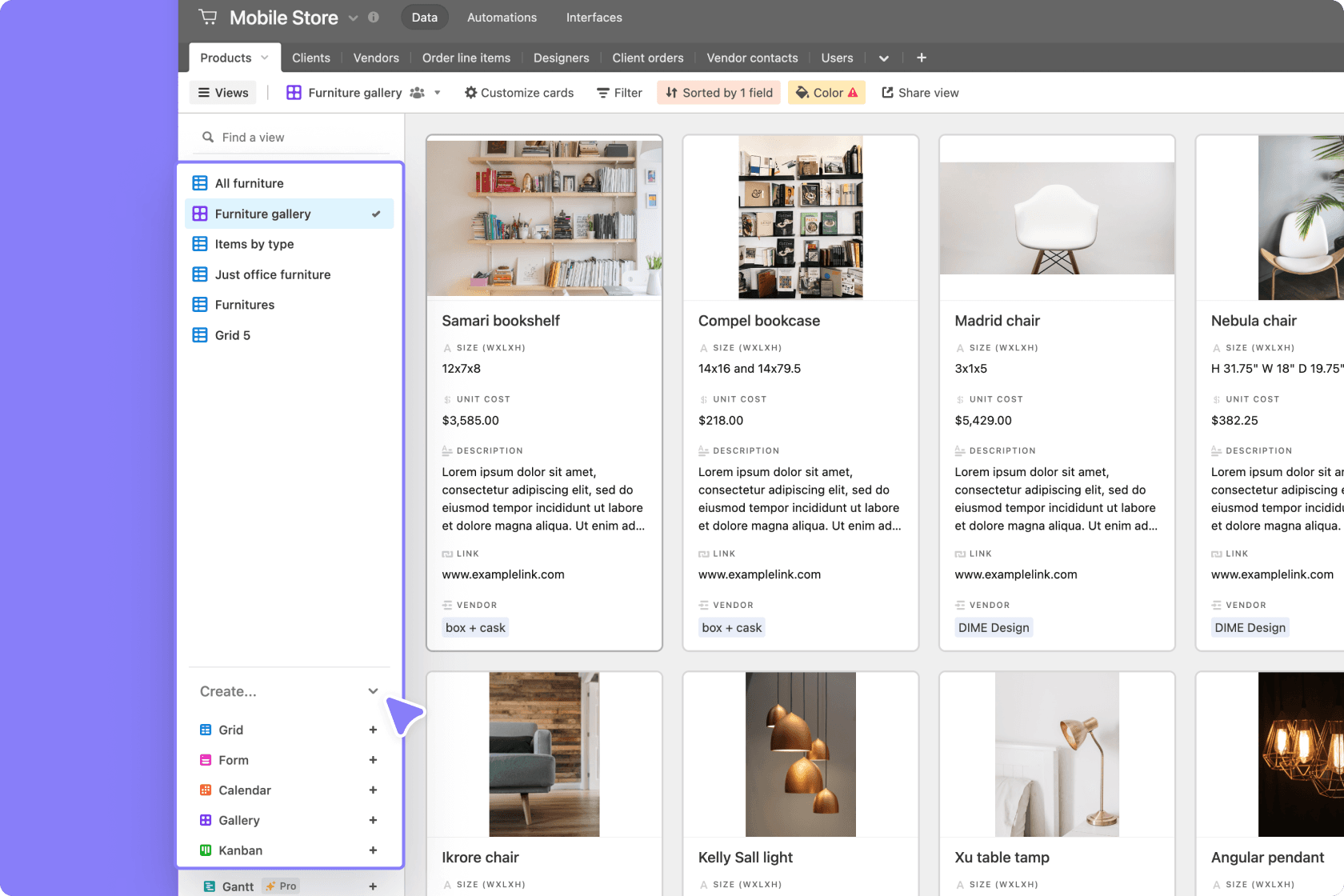
Task: Select the Furniture gallery view in sidebar
Action: tap(290, 214)
